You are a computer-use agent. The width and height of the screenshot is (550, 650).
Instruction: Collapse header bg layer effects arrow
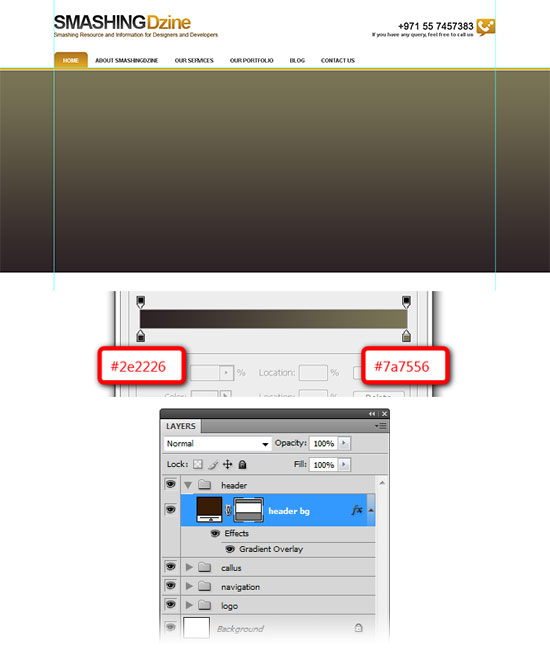(x=371, y=510)
